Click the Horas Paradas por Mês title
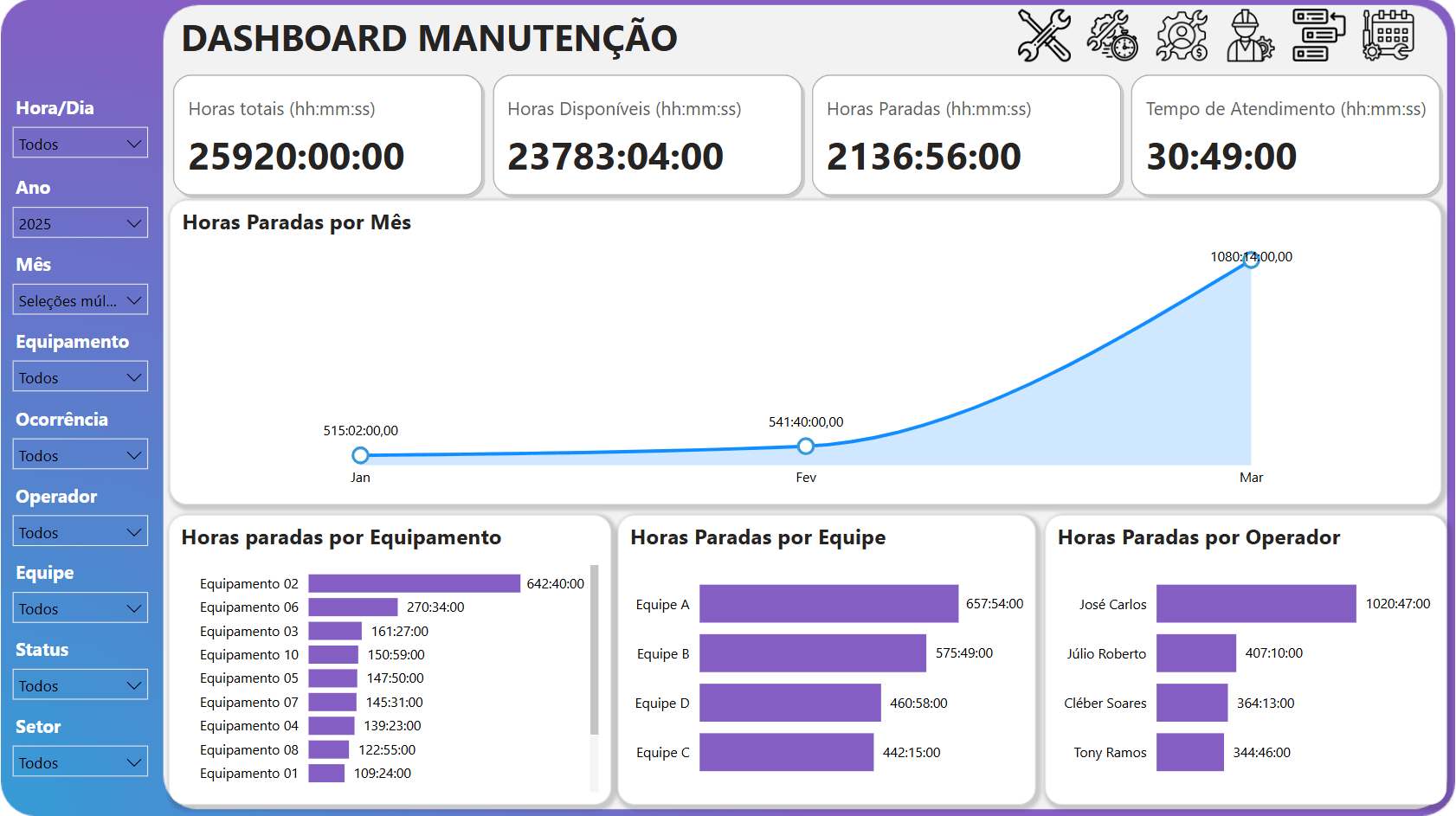This screenshot has width=1456, height=816. 297,223
